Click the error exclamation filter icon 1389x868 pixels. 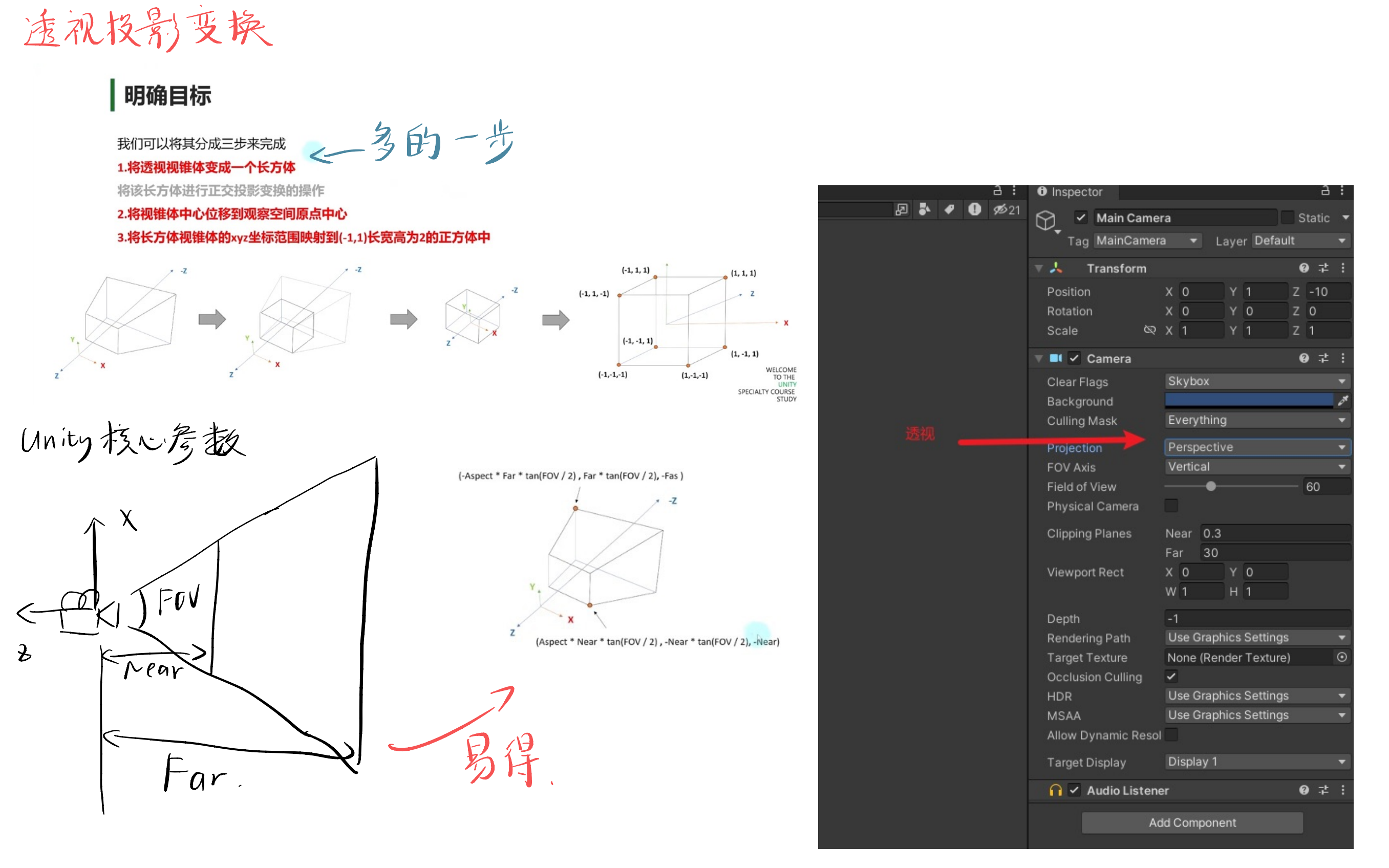tap(974, 209)
